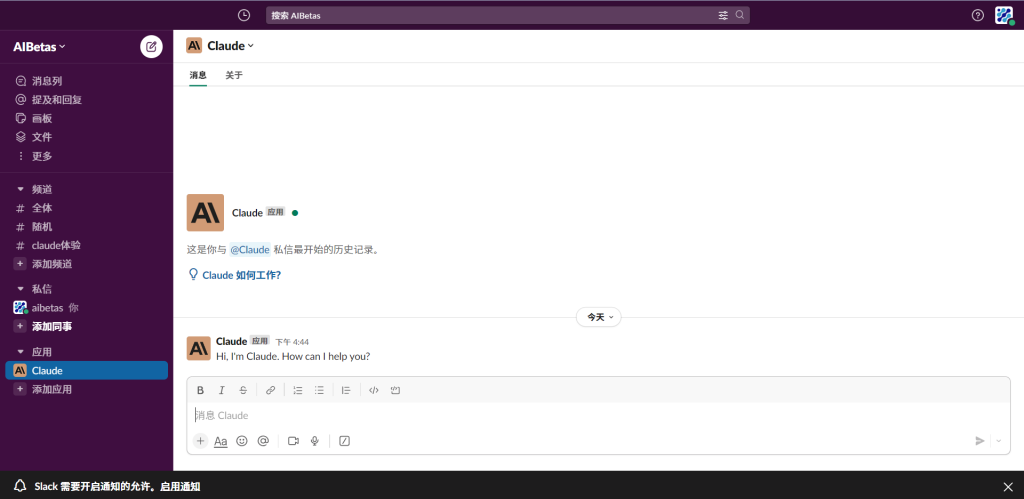Open the Claude conversation header dropdown
The image size is (1024, 499).
pos(230,46)
